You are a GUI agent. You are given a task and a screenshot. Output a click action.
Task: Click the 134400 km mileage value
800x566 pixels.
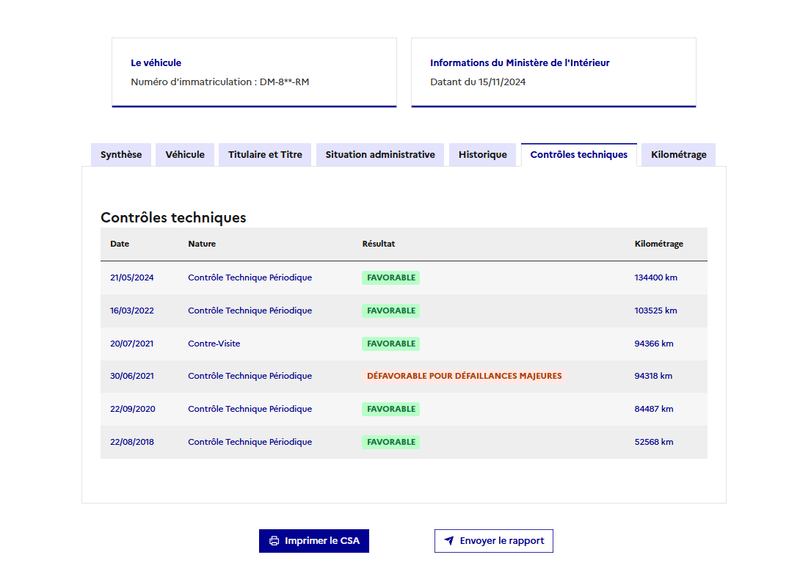(x=656, y=278)
